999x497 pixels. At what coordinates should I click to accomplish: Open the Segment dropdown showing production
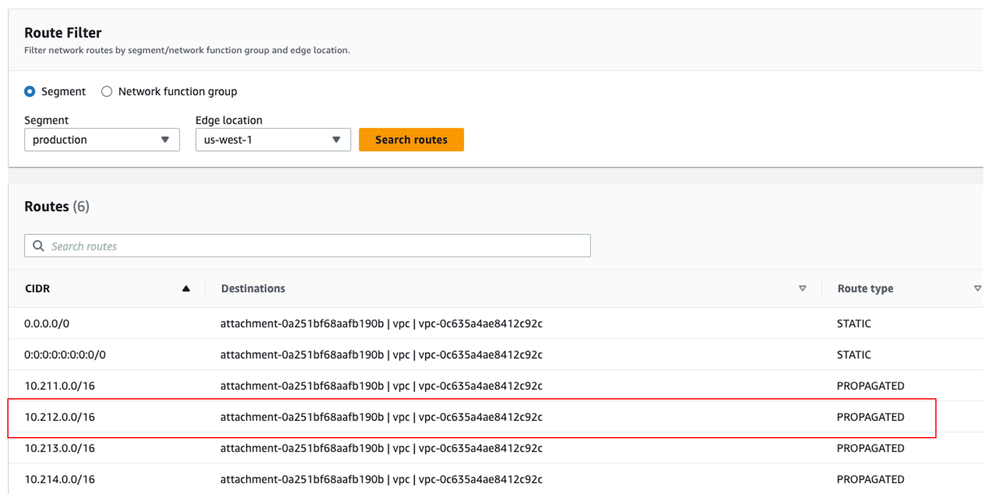click(101, 140)
